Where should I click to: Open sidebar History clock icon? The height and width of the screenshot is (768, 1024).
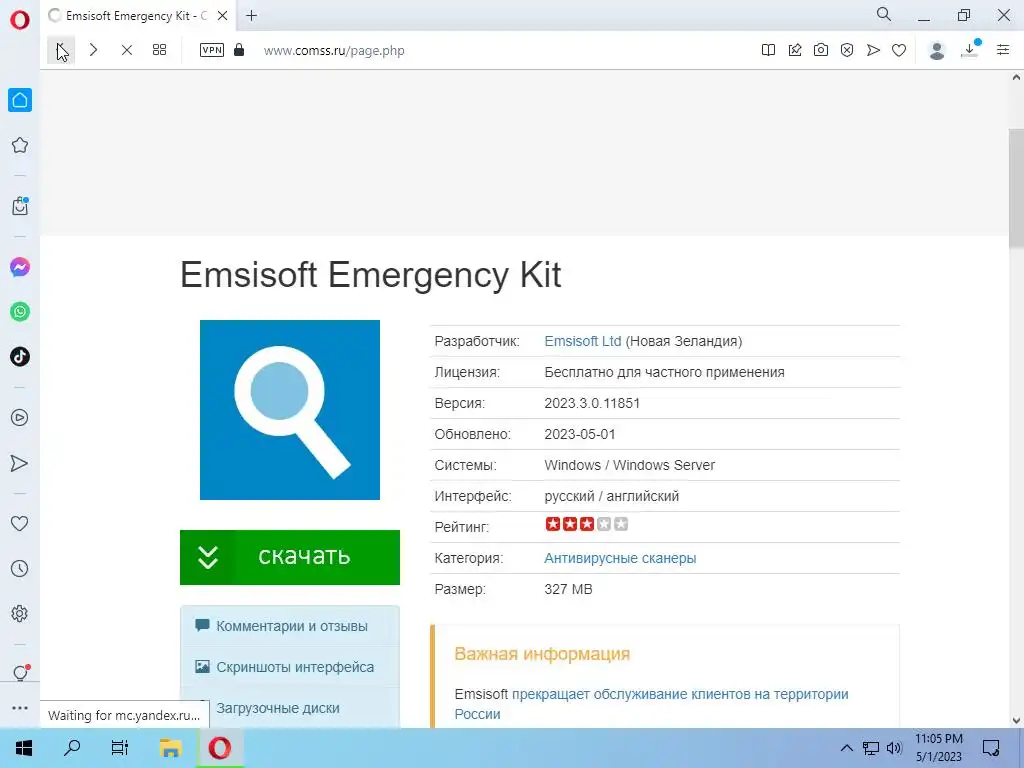coord(20,568)
